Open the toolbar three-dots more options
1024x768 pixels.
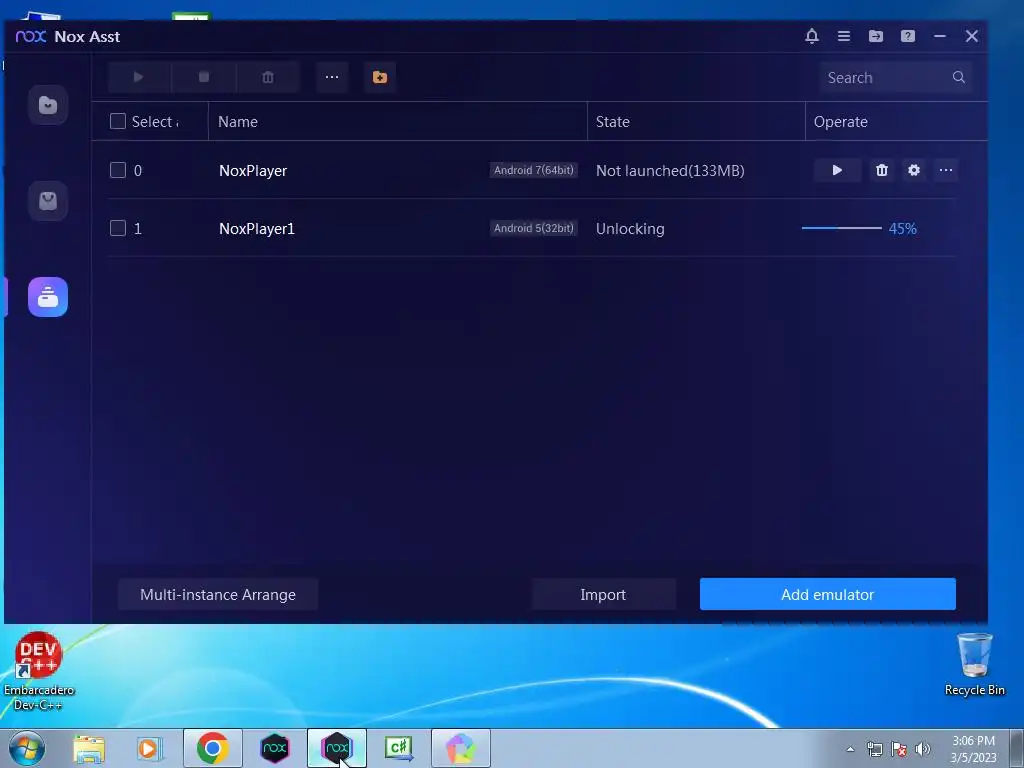(x=332, y=77)
